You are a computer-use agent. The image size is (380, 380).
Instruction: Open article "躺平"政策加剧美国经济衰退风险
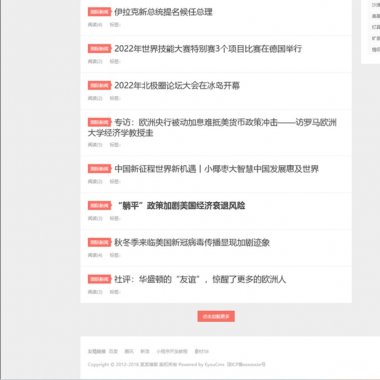180,206
